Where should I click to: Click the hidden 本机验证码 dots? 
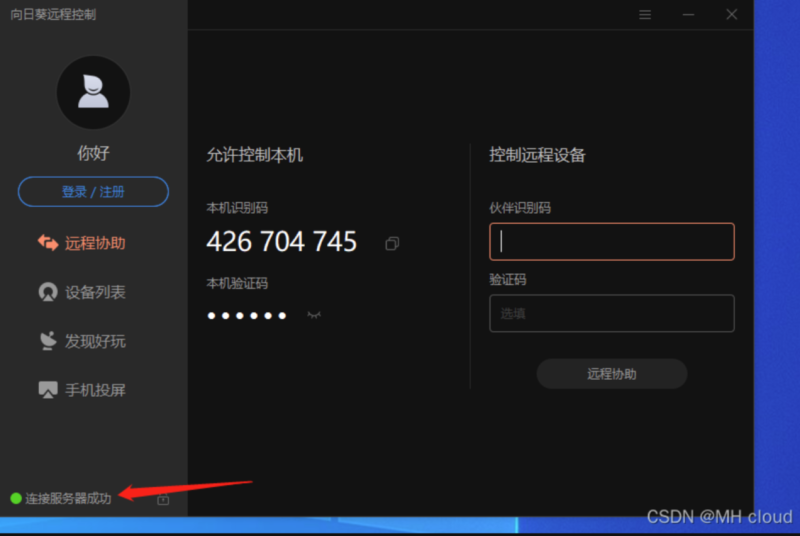click(247, 316)
